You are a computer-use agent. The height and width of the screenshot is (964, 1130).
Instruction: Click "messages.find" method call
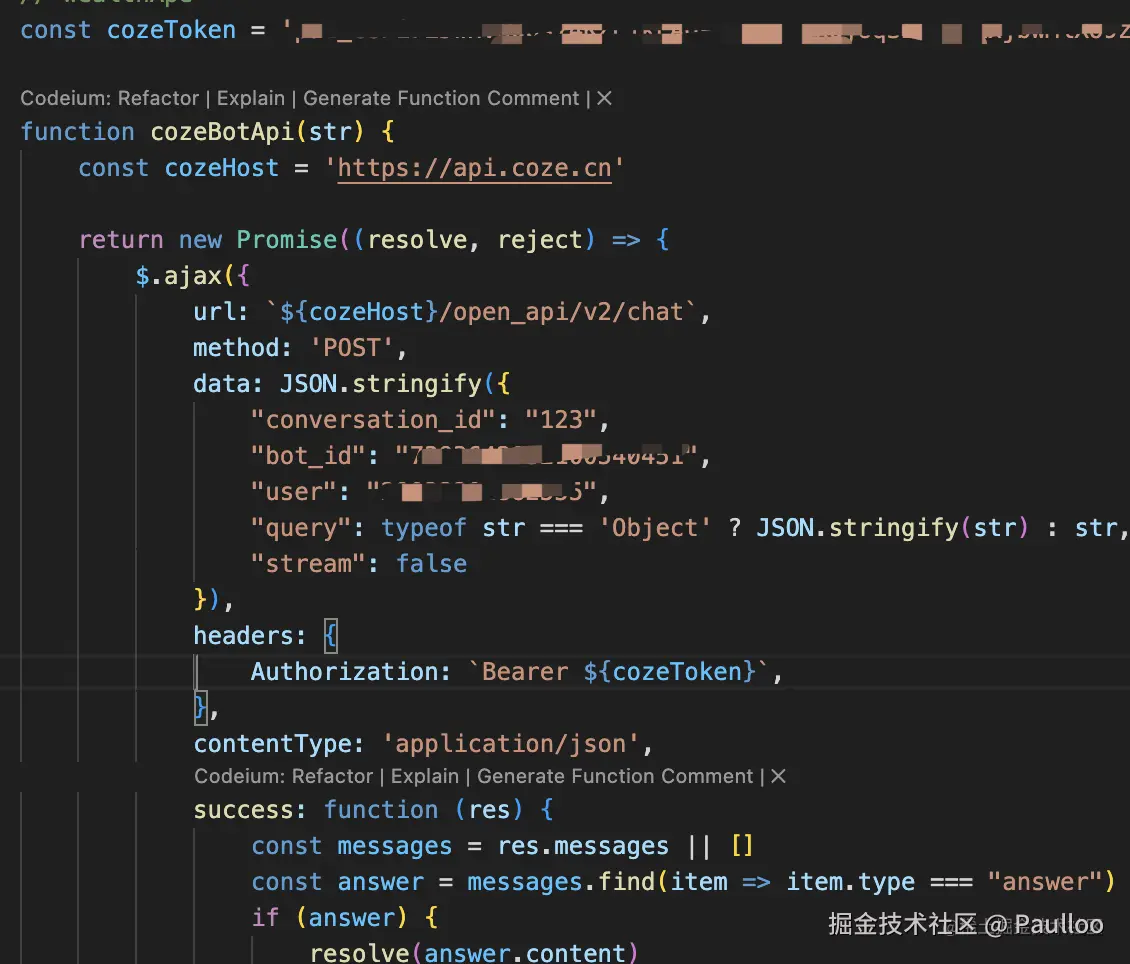pos(561,881)
